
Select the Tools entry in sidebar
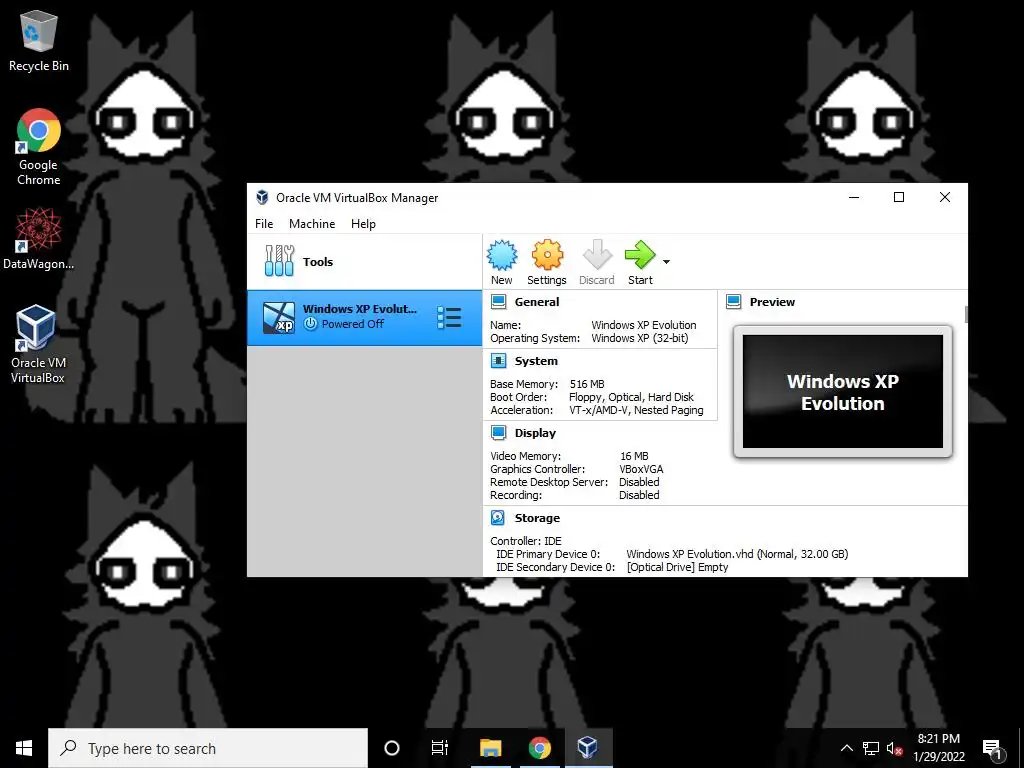pyautogui.click(x=364, y=262)
